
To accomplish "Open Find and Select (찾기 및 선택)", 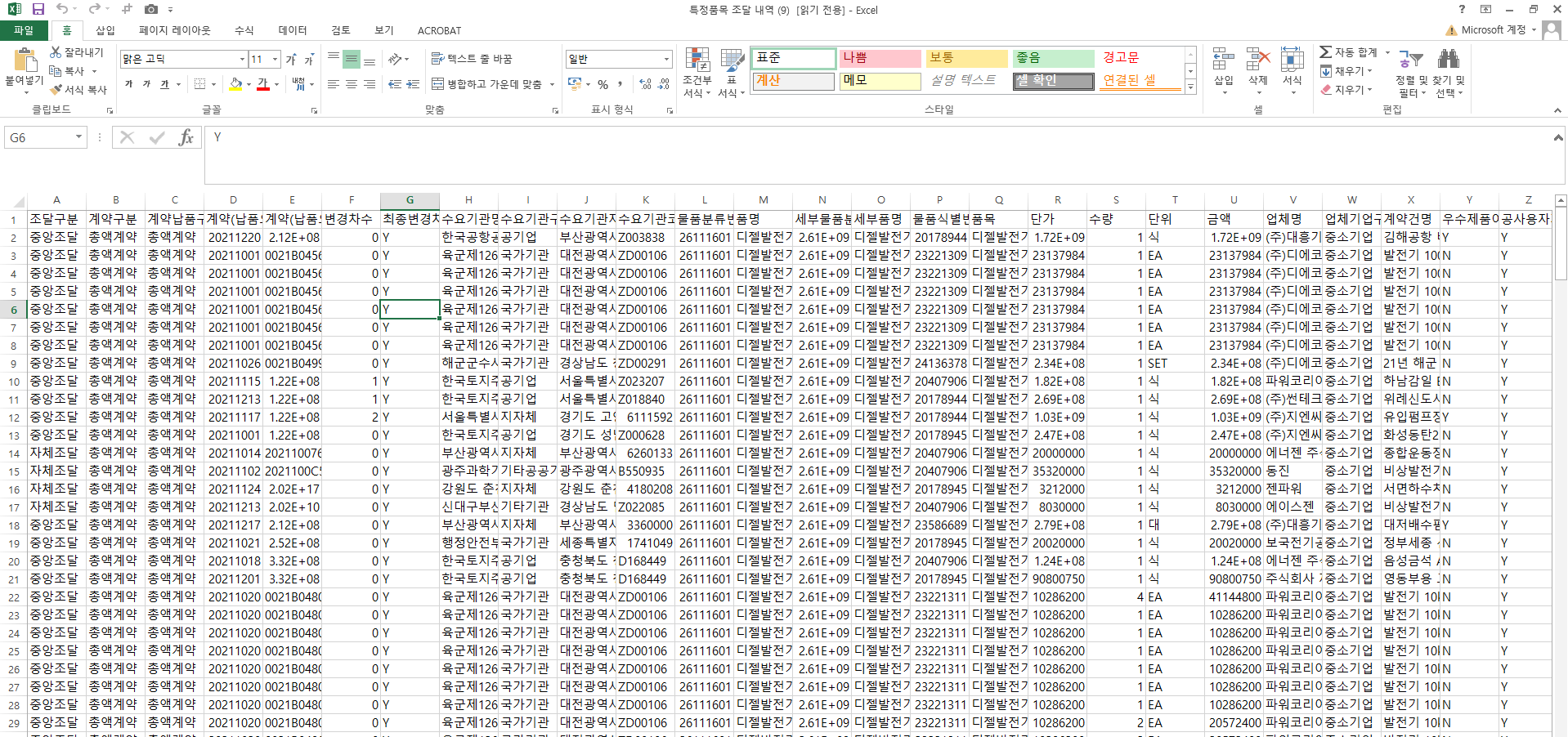I will click(x=1449, y=73).
